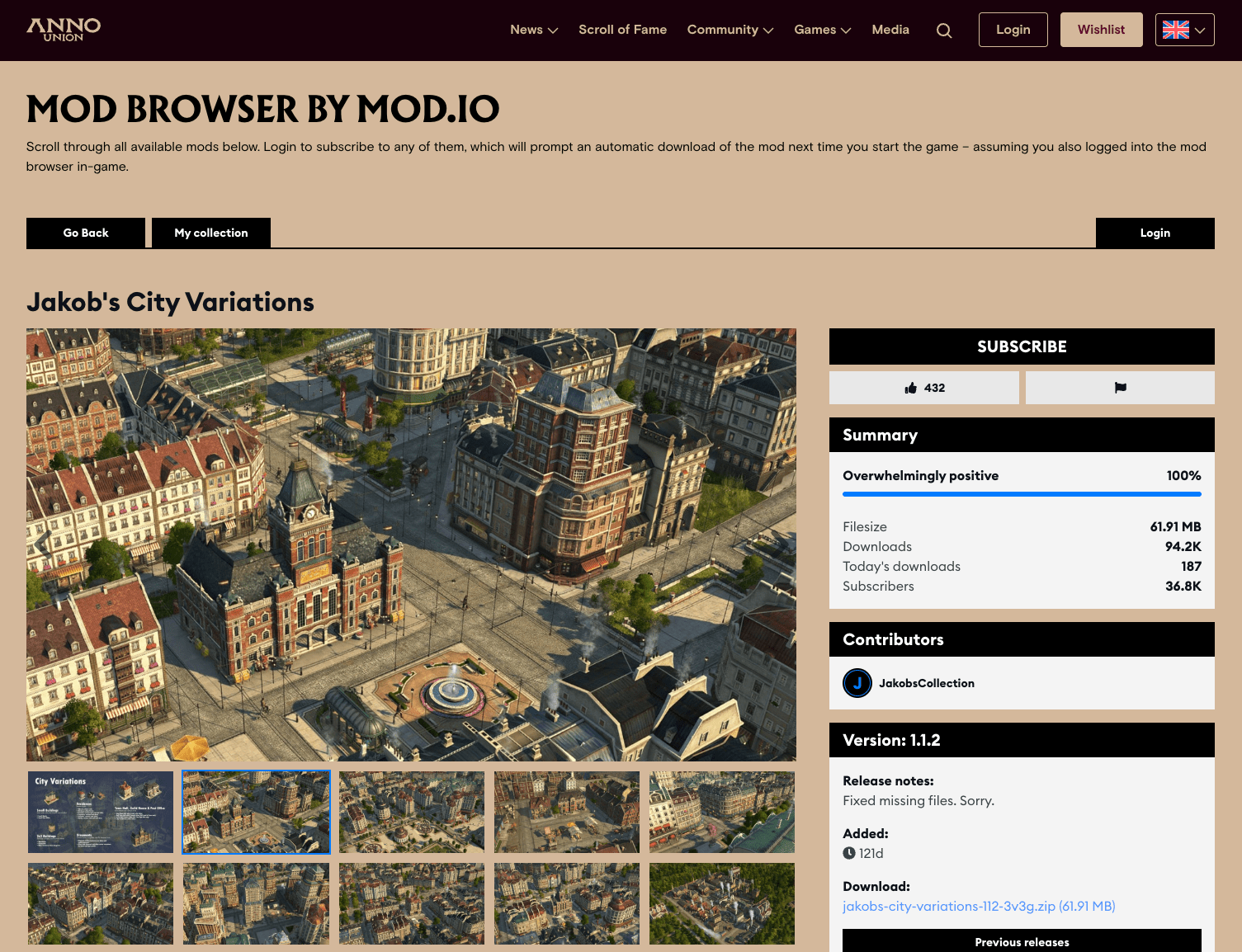
Task: Click the thumbs-up like button showing 432
Action: [923, 388]
